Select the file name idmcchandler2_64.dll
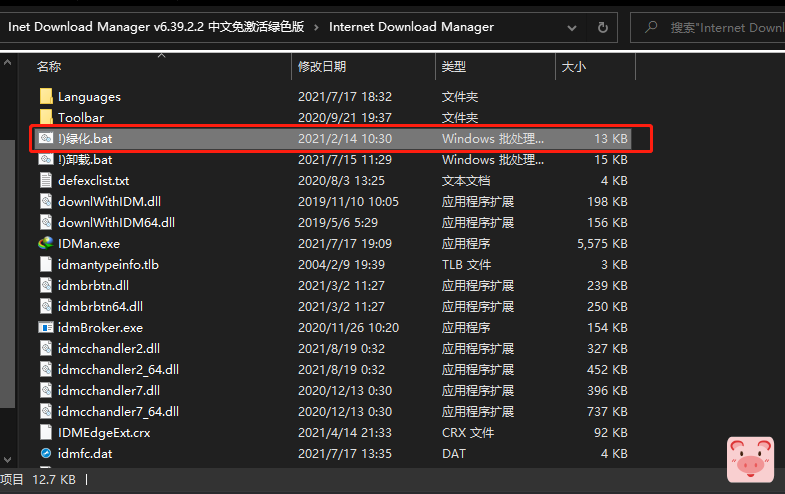This screenshot has height=494, width=785. click(x=118, y=370)
